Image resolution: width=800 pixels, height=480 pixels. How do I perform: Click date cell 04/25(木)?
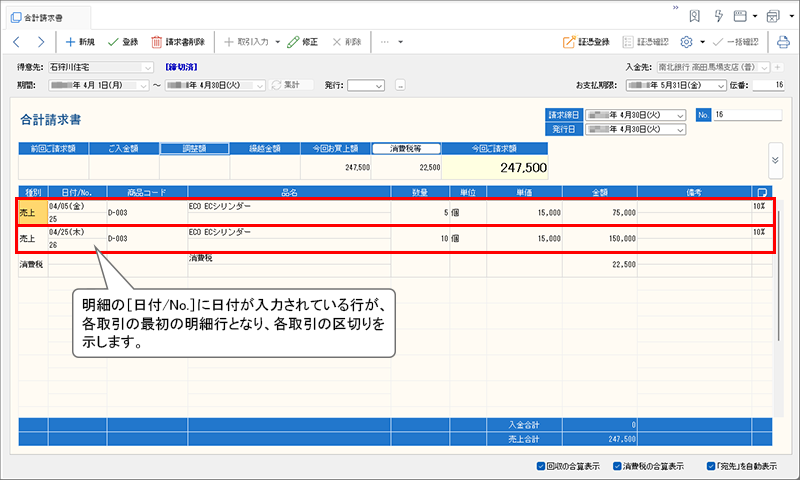(78, 232)
